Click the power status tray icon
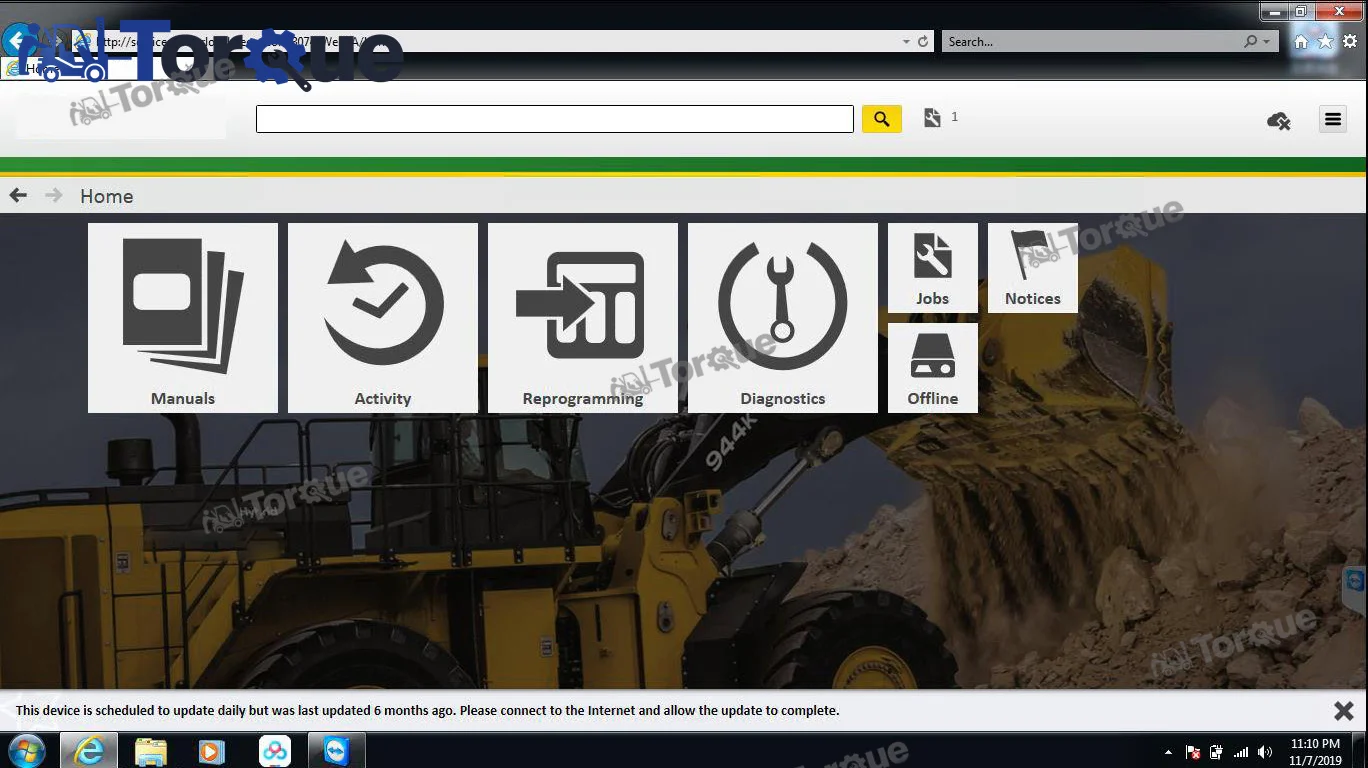Image resolution: width=1368 pixels, height=768 pixels. tap(1217, 752)
